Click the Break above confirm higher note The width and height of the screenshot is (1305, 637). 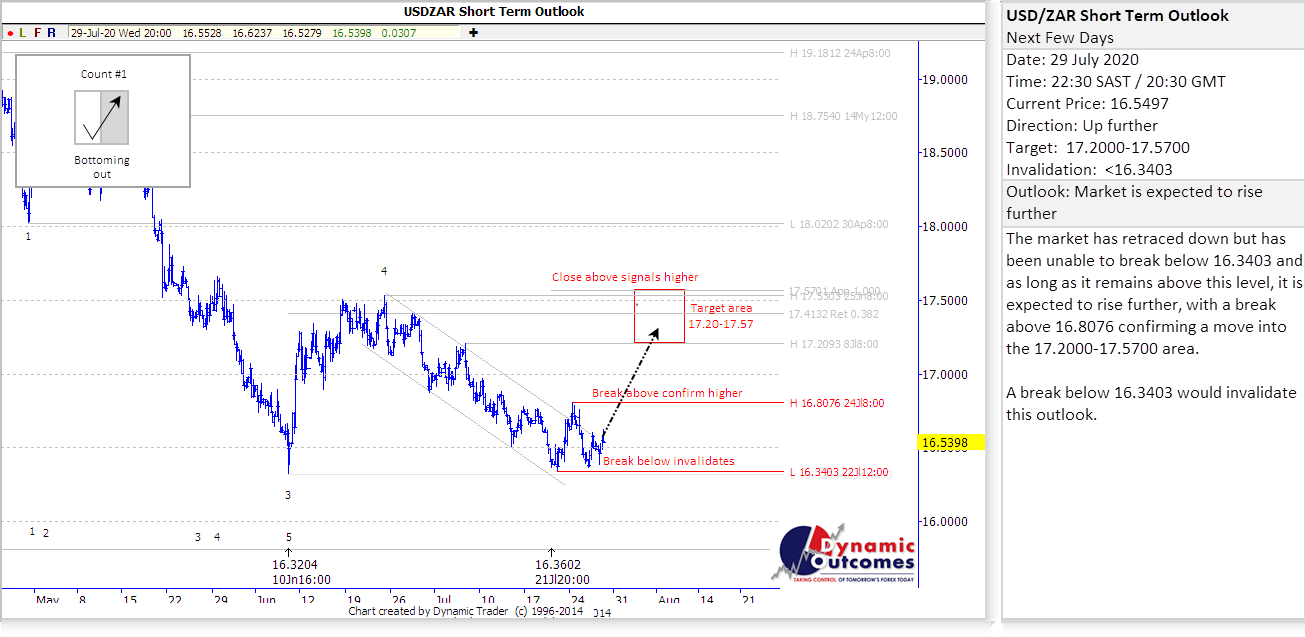[x=667, y=393]
